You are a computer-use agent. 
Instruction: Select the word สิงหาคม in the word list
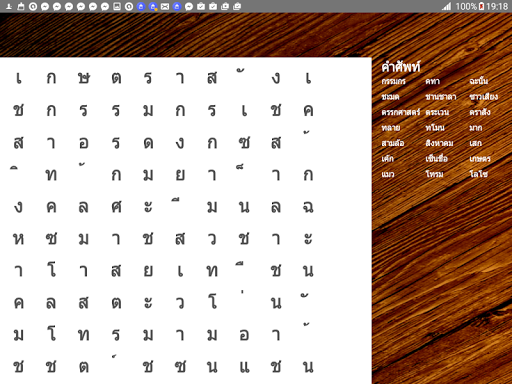[x=439, y=143]
